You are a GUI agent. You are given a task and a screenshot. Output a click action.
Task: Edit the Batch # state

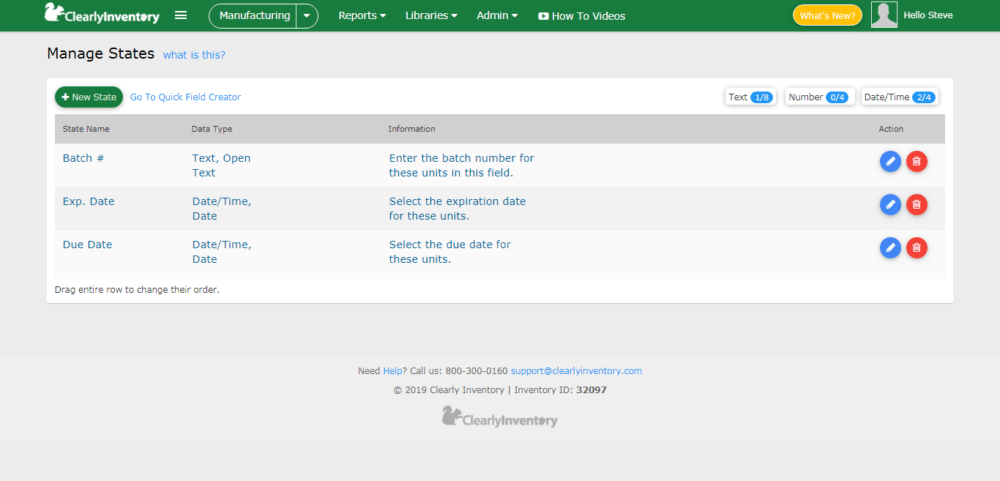point(890,161)
